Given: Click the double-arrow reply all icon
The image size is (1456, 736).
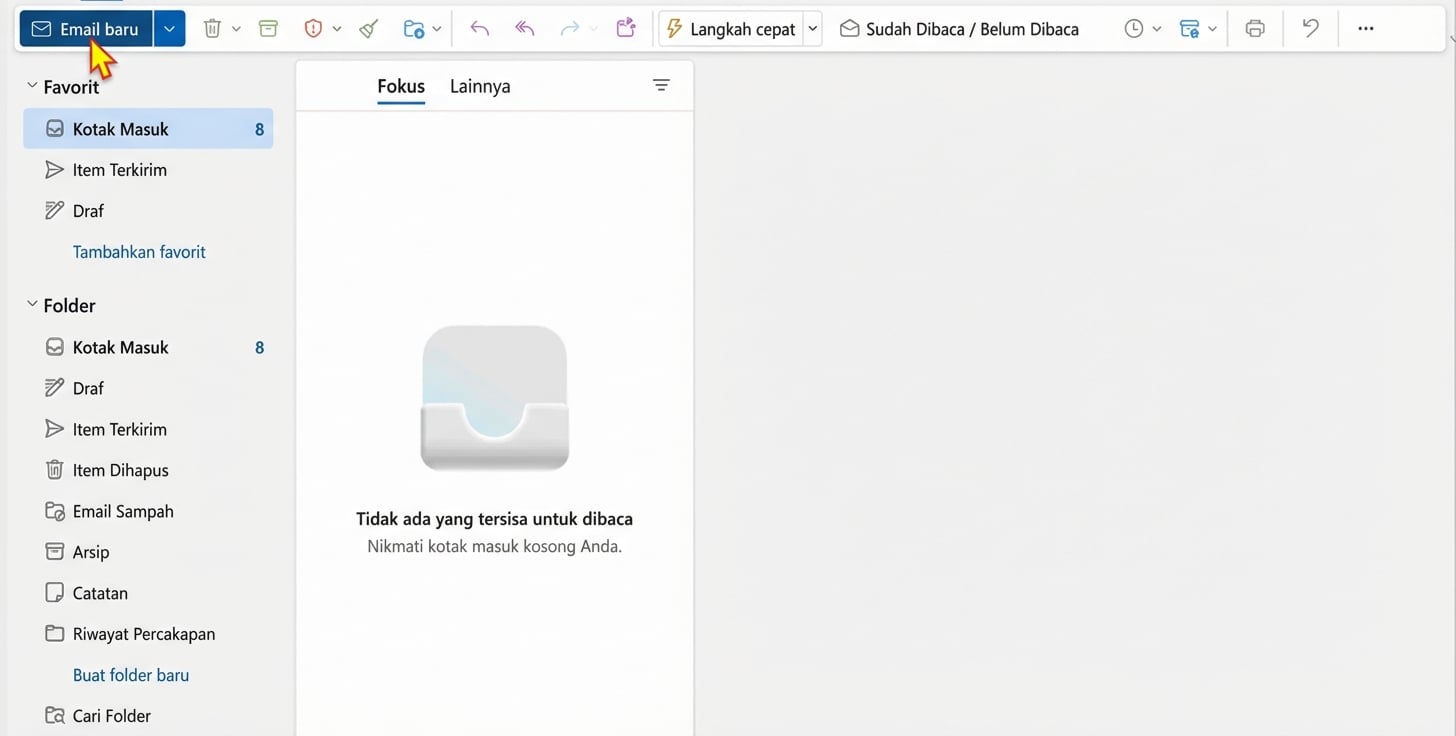Looking at the screenshot, I should 525,29.
